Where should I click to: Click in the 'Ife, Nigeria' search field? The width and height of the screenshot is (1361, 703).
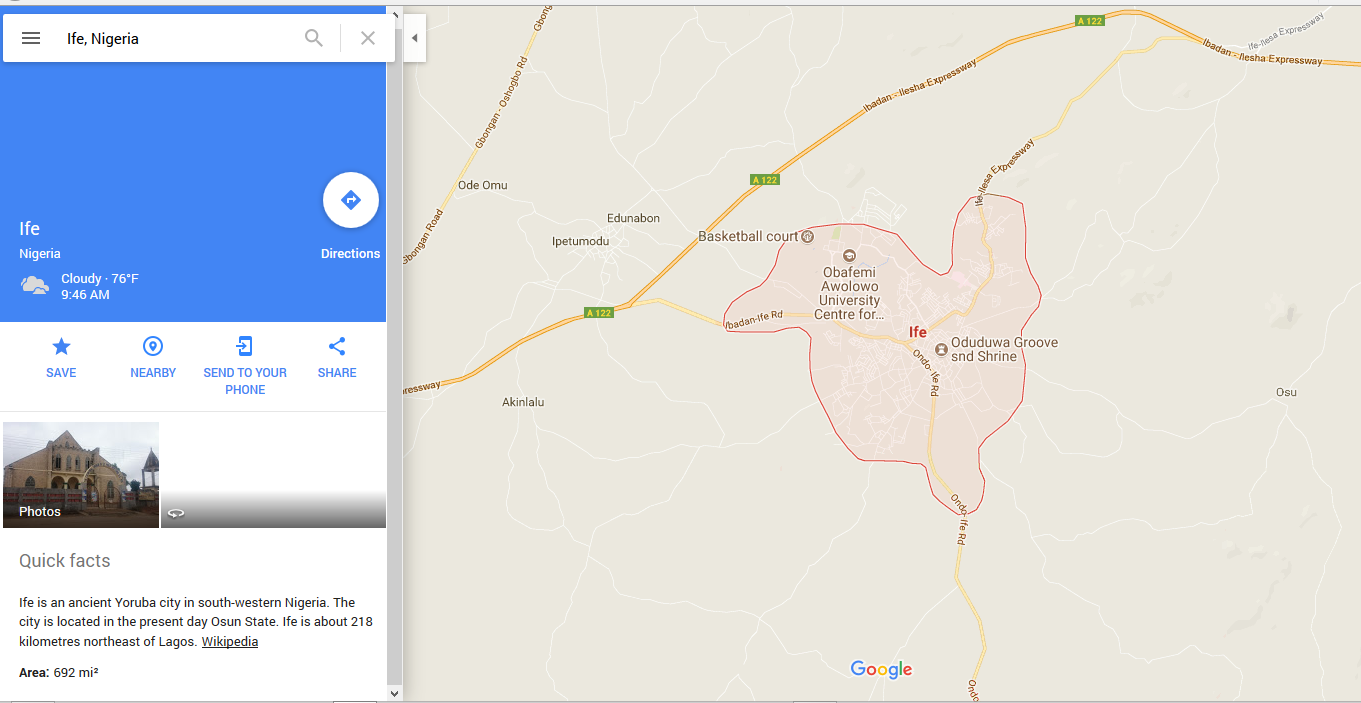(x=180, y=38)
